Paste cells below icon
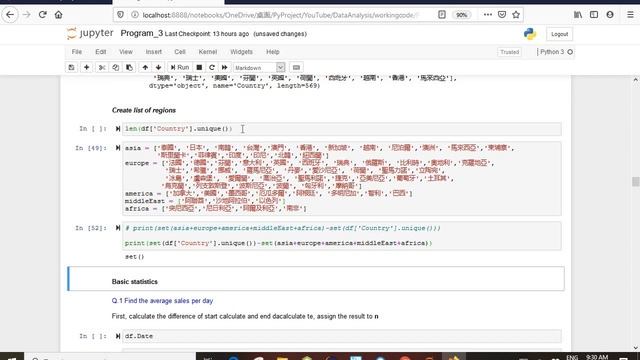 (129, 67)
